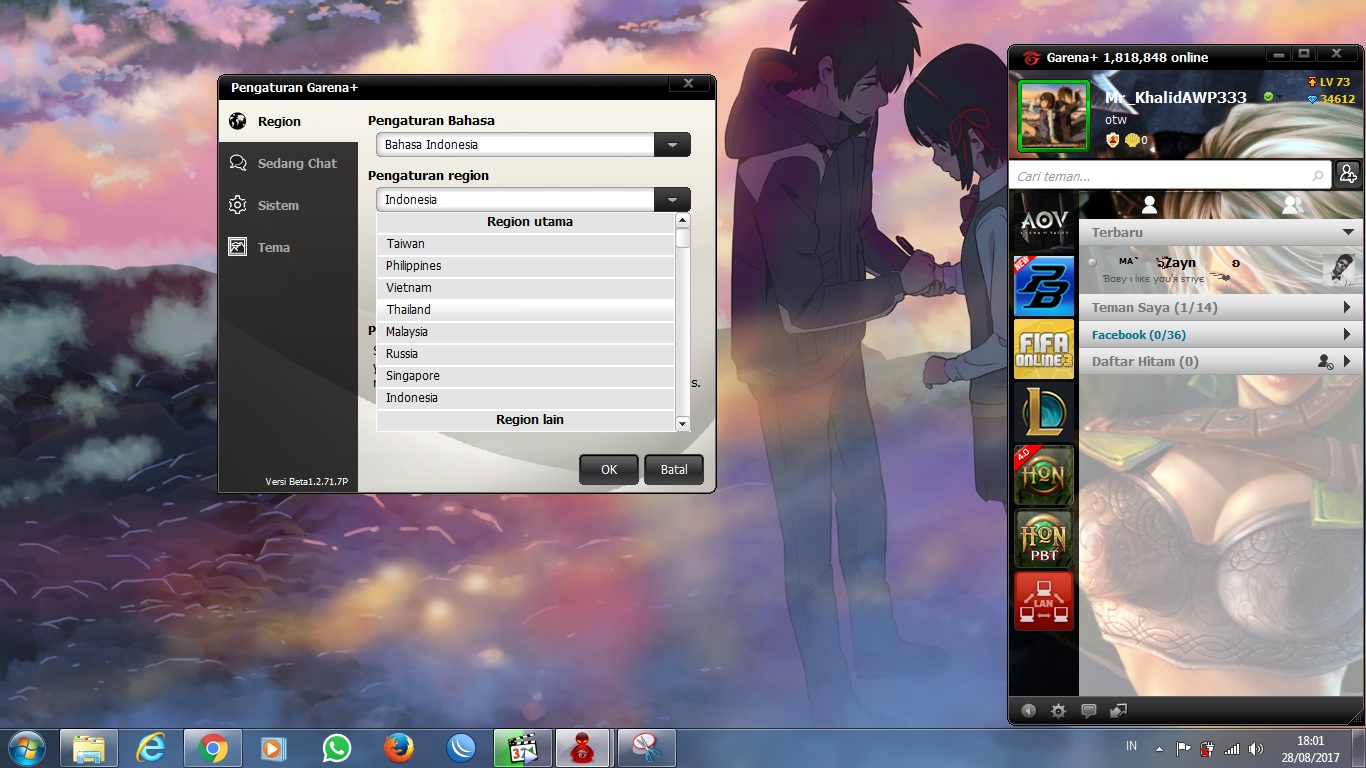Show hidden system tray icons arrow
Screen dimensions: 1366x768
(1159, 748)
